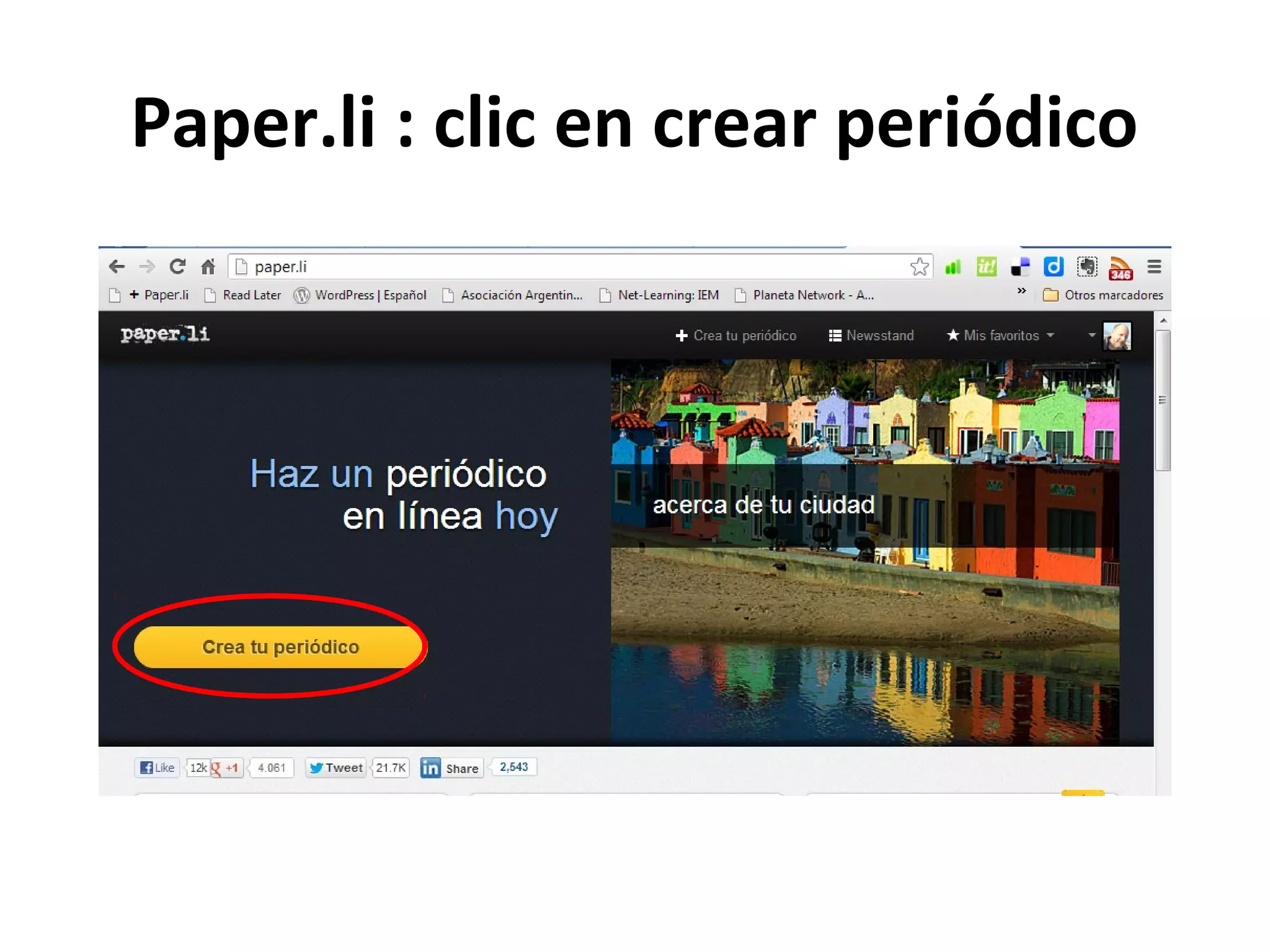Expand the Mis favoritos dropdown
This screenshot has height=952, width=1270.
point(1001,335)
